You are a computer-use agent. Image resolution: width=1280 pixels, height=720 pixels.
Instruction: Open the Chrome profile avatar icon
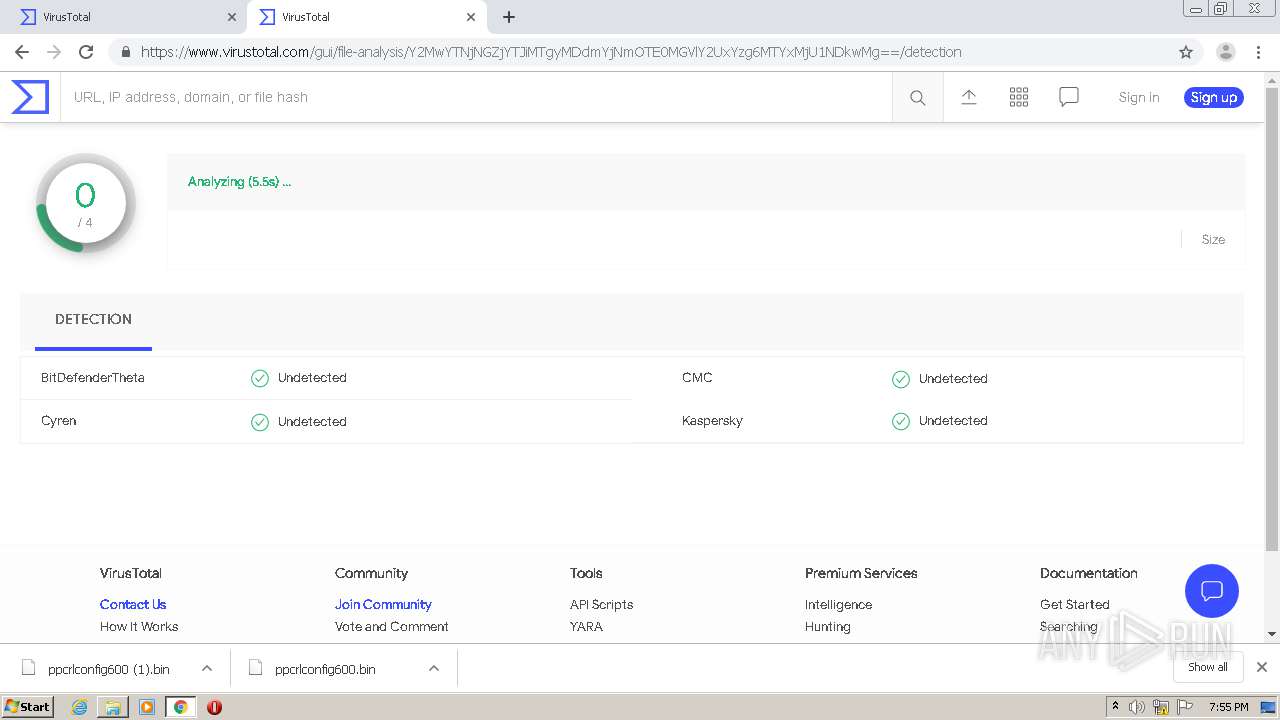tap(1225, 52)
